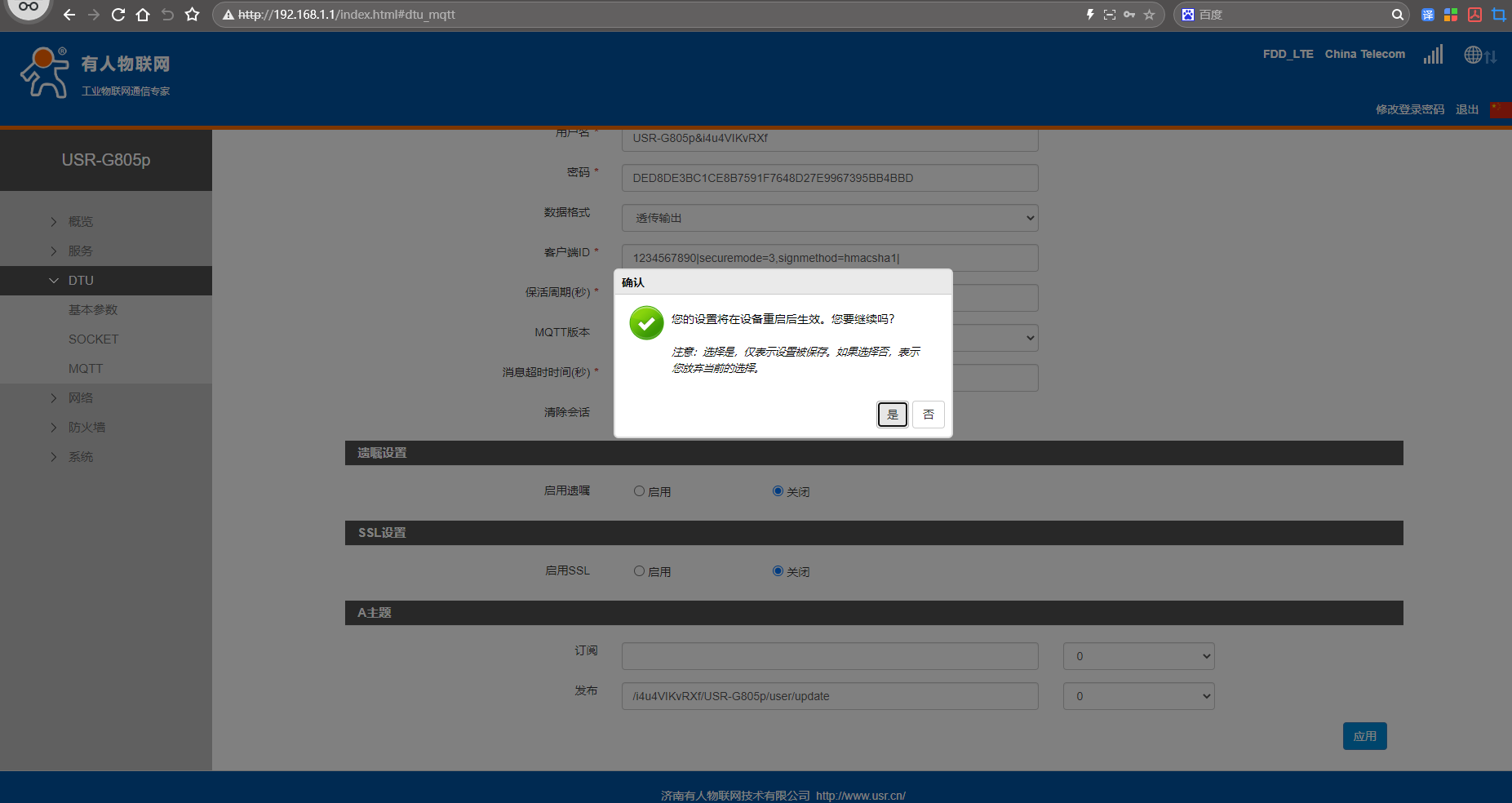Viewport: 1512px width, 803px height.
Task: Open the QoS dropdown for 订阅 topic
Action: 1138,656
